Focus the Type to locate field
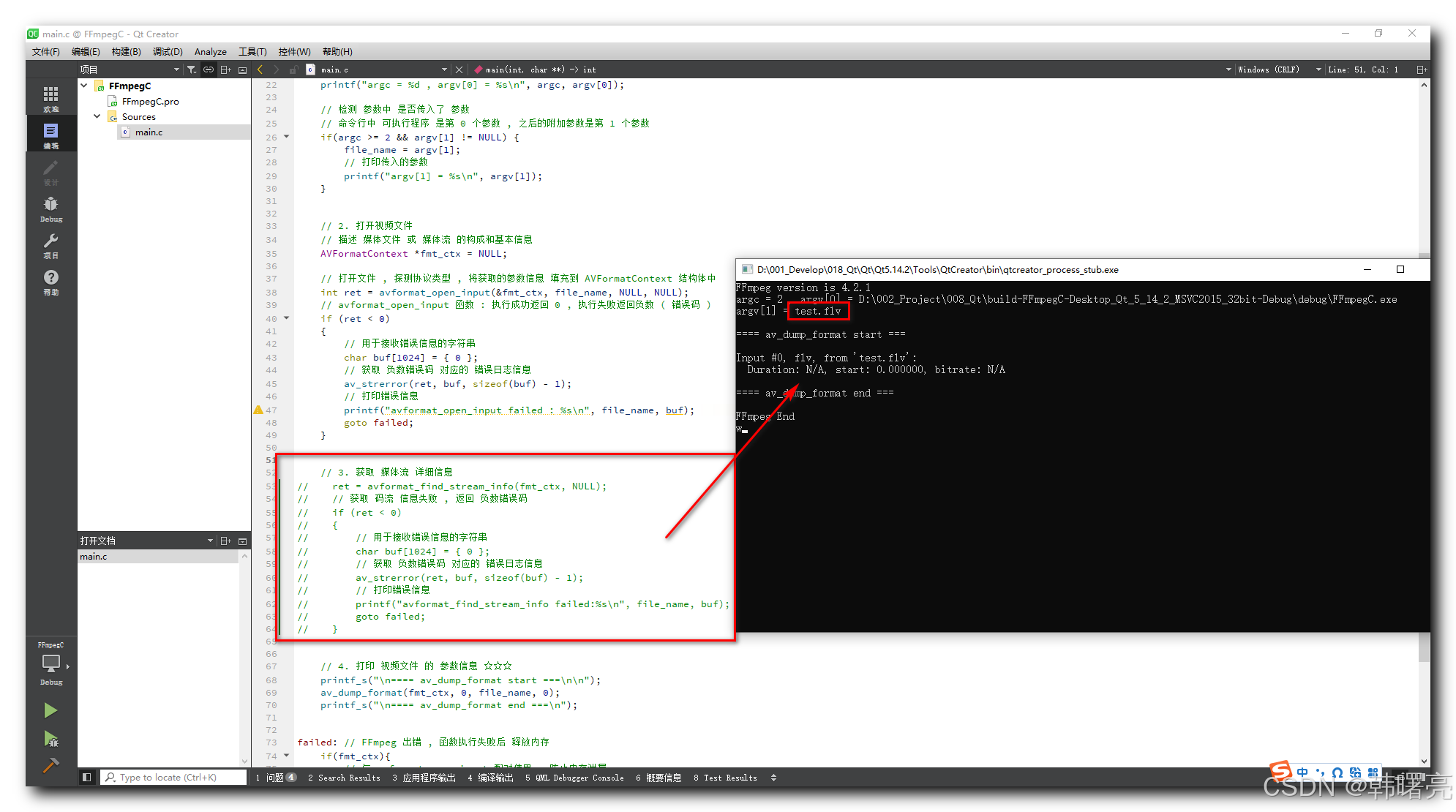Screen dimensions: 1456x812 pos(174,778)
